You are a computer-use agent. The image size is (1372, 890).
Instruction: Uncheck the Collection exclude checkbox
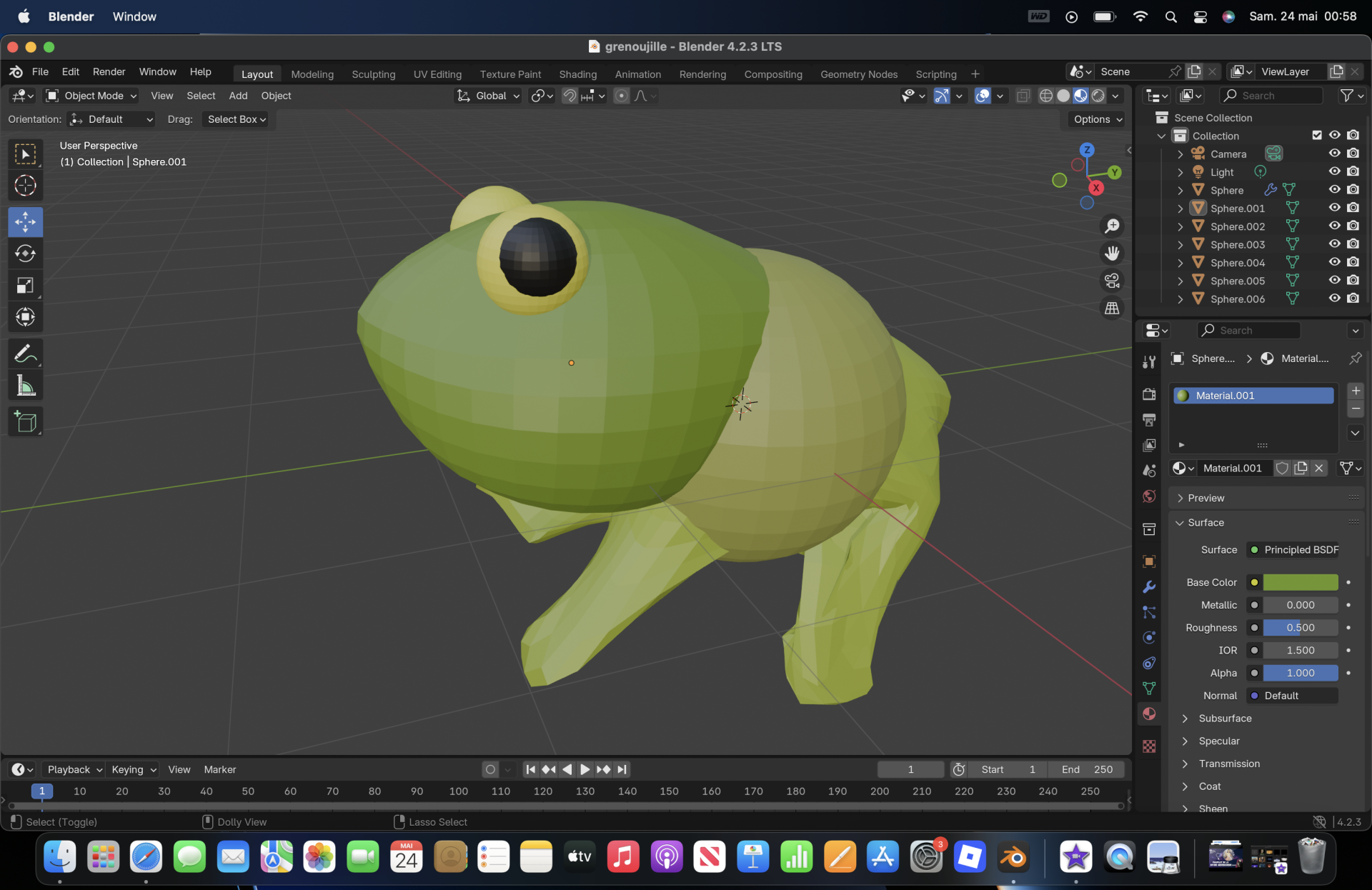1317,135
